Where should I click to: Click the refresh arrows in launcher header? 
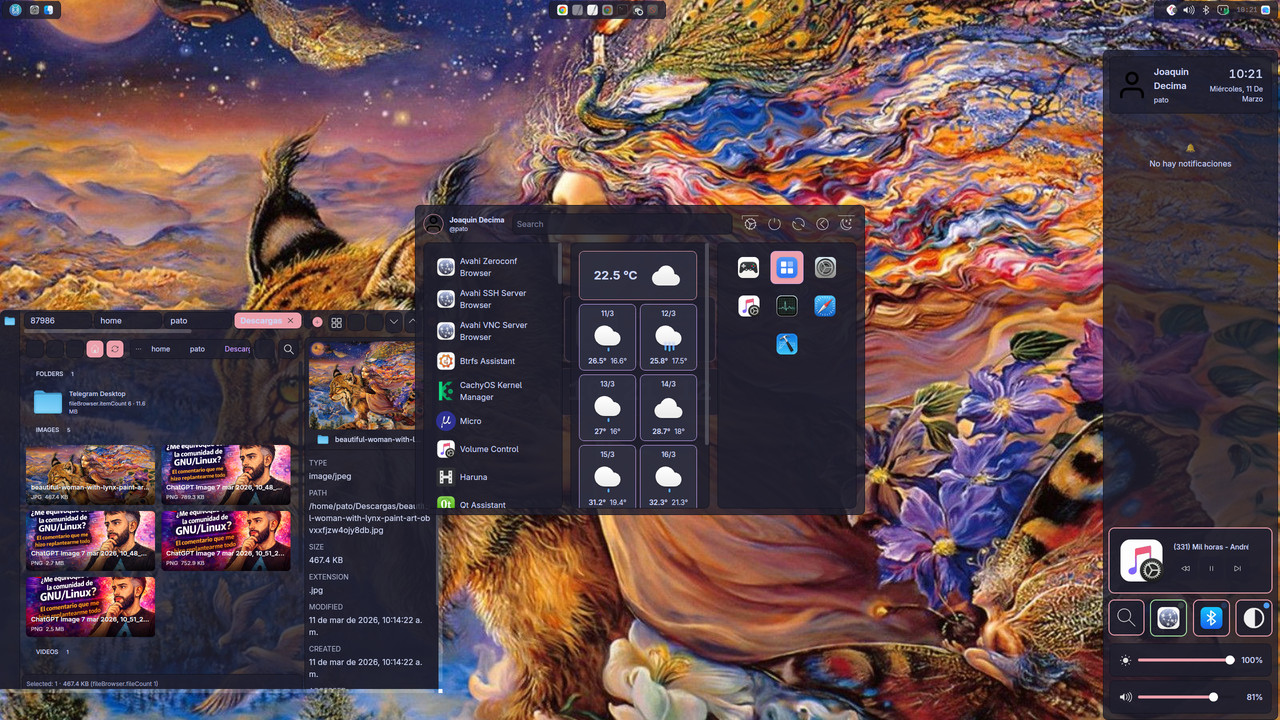799,224
